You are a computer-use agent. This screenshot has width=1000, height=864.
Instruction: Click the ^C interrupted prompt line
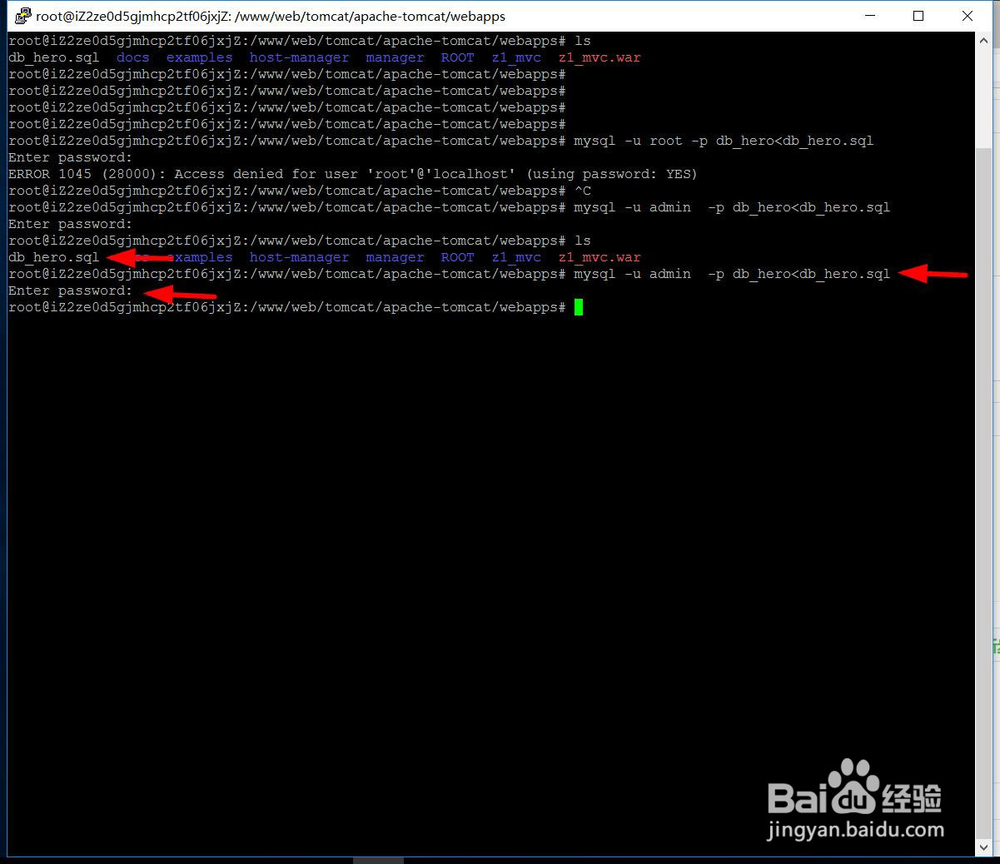300,191
